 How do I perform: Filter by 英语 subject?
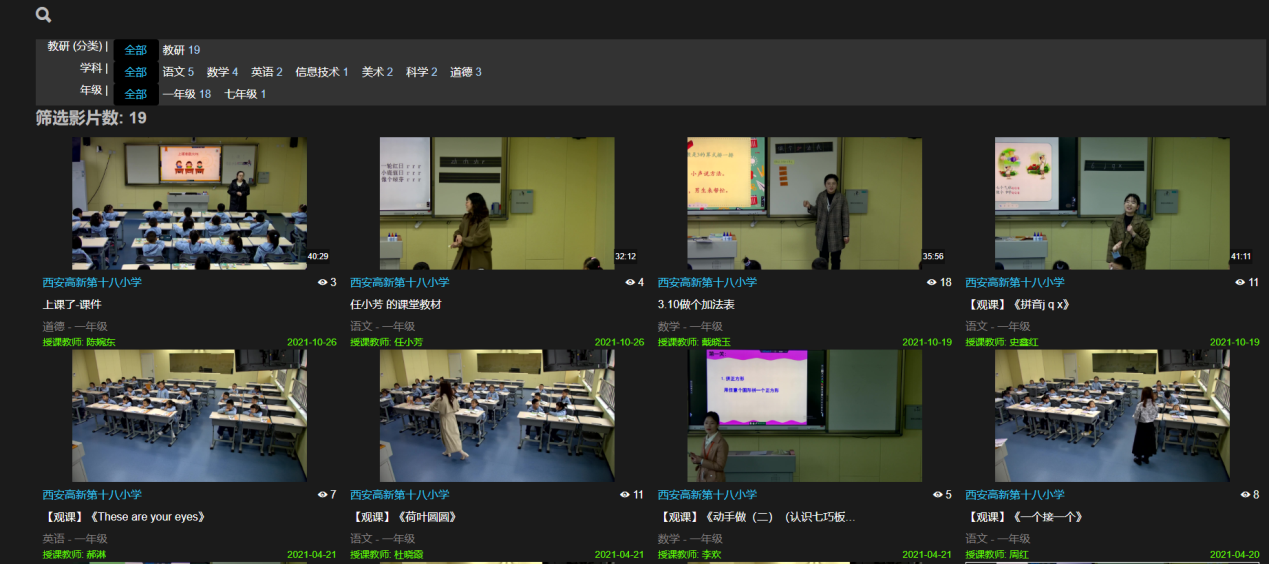click(266, 72)
